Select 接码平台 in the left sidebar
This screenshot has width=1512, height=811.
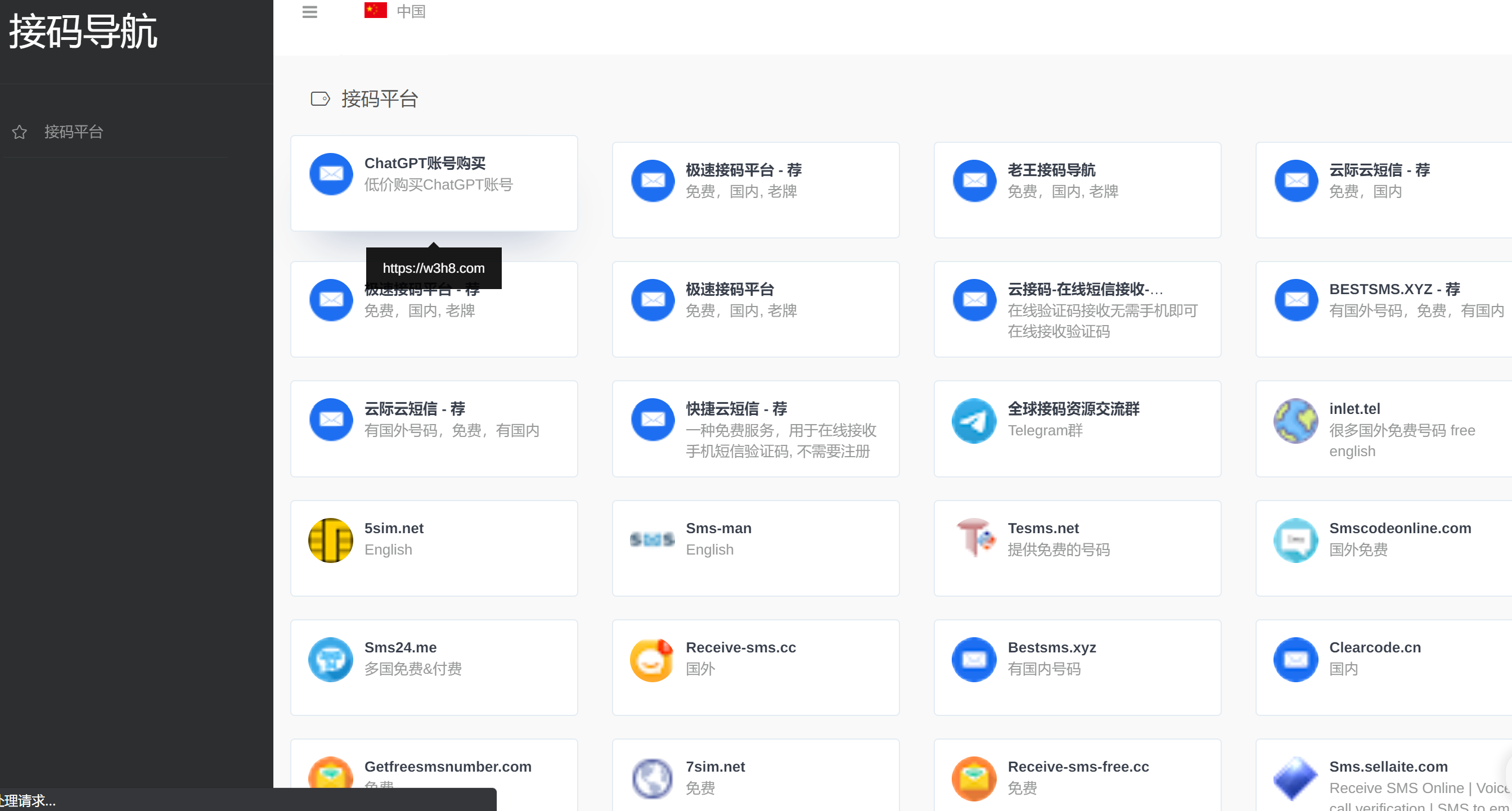(x=73, y=132)
